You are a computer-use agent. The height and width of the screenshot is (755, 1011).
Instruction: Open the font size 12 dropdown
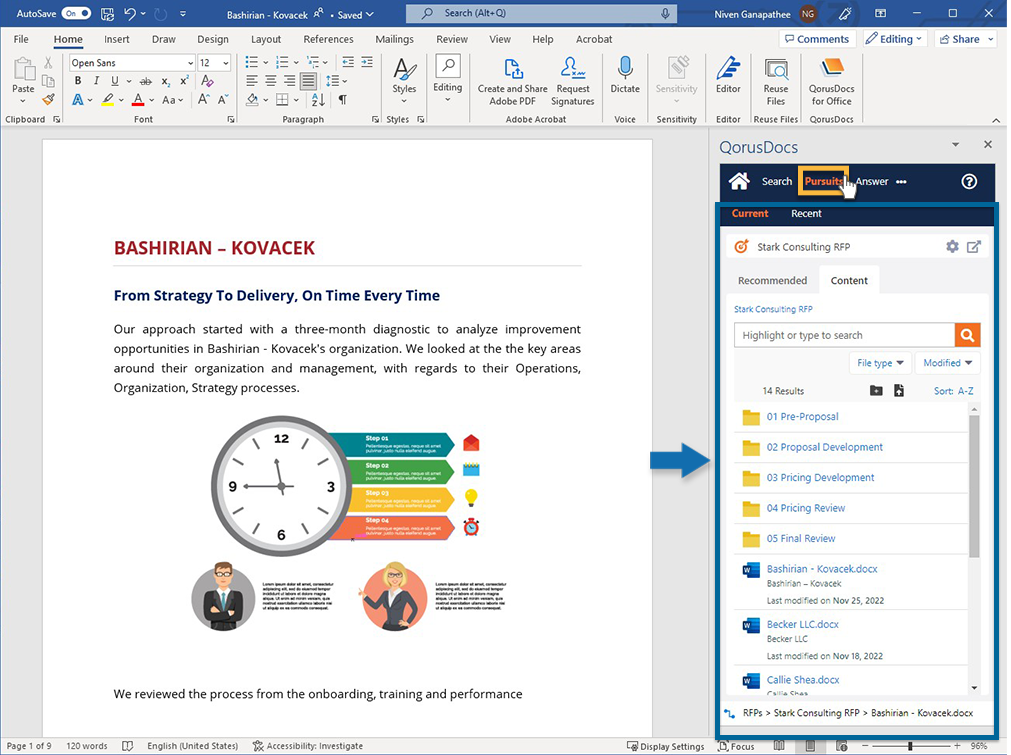[226, 63]
